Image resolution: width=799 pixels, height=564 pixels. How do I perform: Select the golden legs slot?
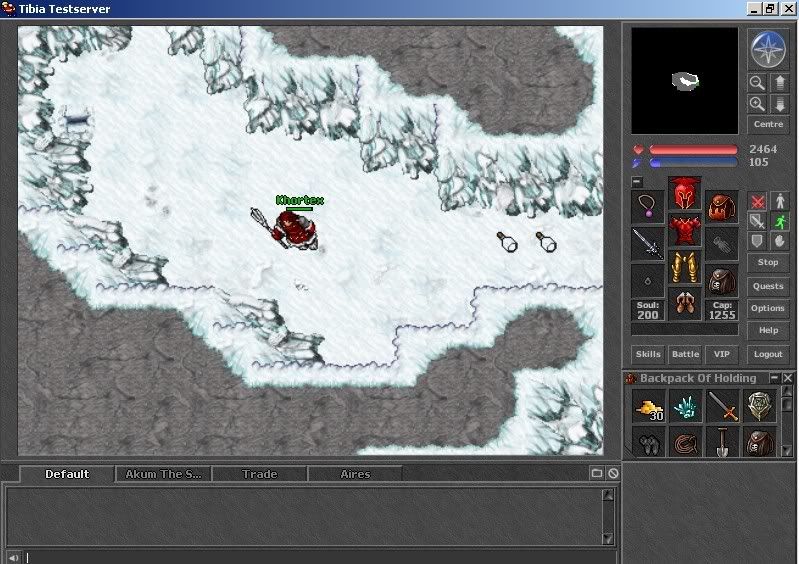(x=684, y=267)
